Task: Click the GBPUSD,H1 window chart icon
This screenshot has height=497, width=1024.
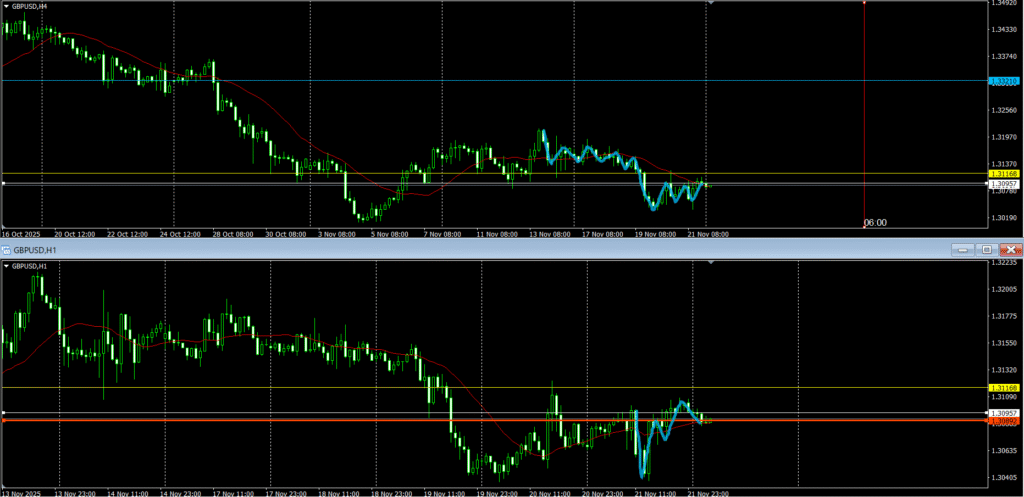Action: coord(6,248)
